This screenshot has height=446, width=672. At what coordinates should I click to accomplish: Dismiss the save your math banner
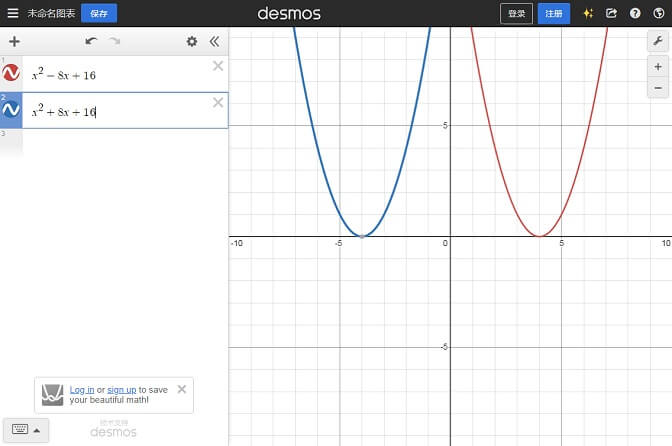pos(182,389)
